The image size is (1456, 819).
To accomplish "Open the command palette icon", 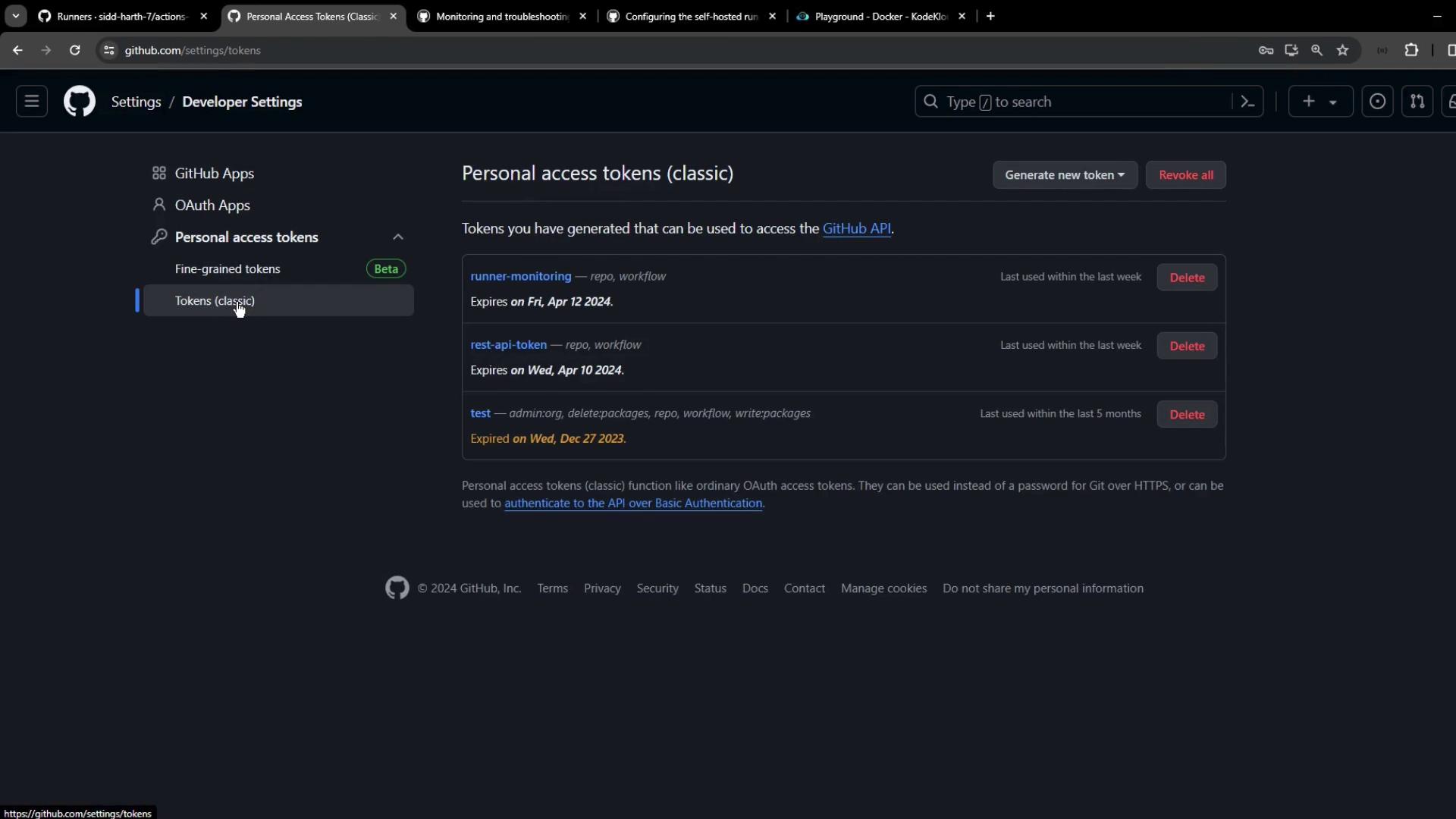I will (x=1247, y=102).
